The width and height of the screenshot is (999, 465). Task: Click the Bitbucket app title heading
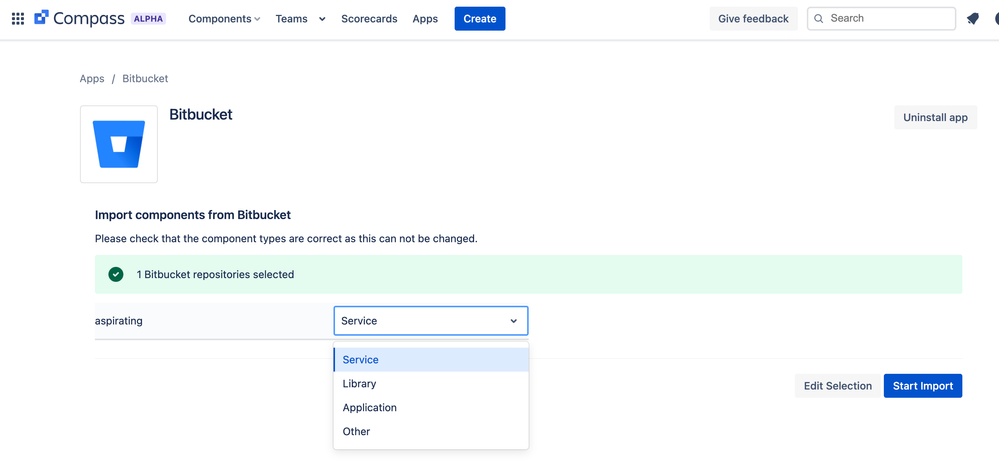(201, 115)
